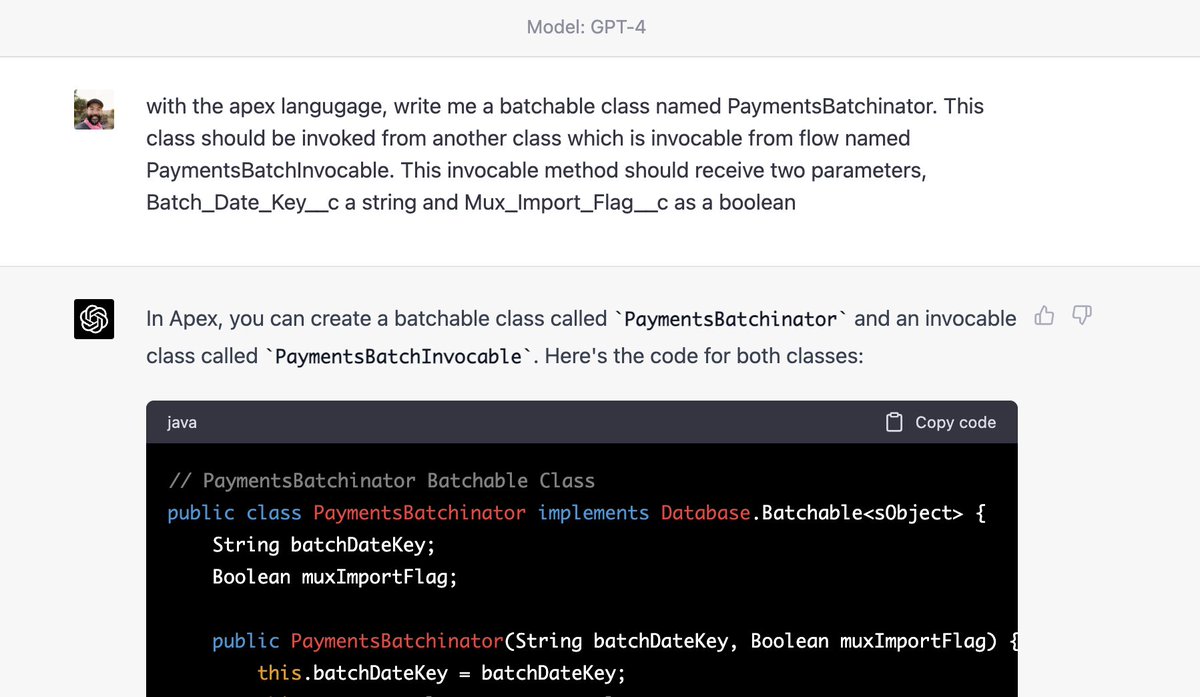Click 'Batch_Date_Key__c a string' in the prompt
The height and width of the screenshot is (697, 1200).
coord(283,203)
